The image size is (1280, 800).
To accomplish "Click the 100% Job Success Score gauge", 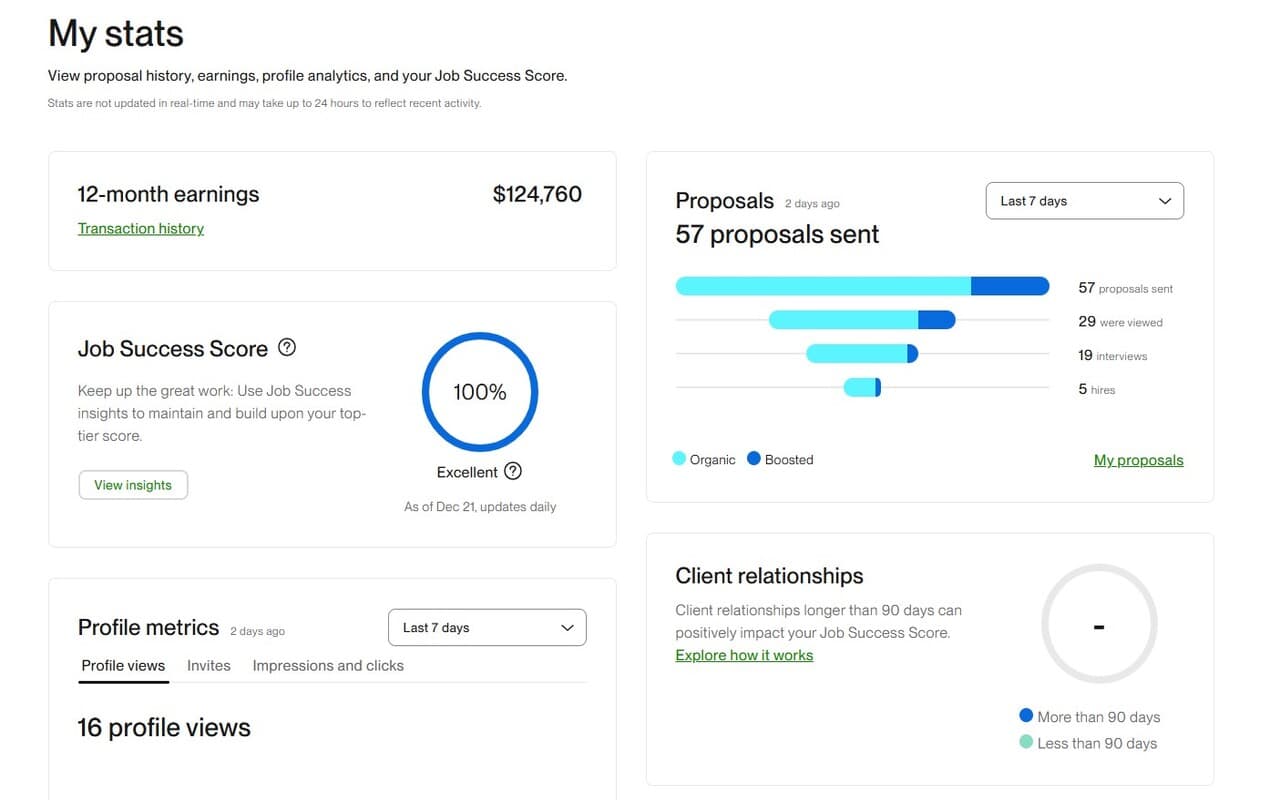I will pyautogui.click(x=479, y=392).
